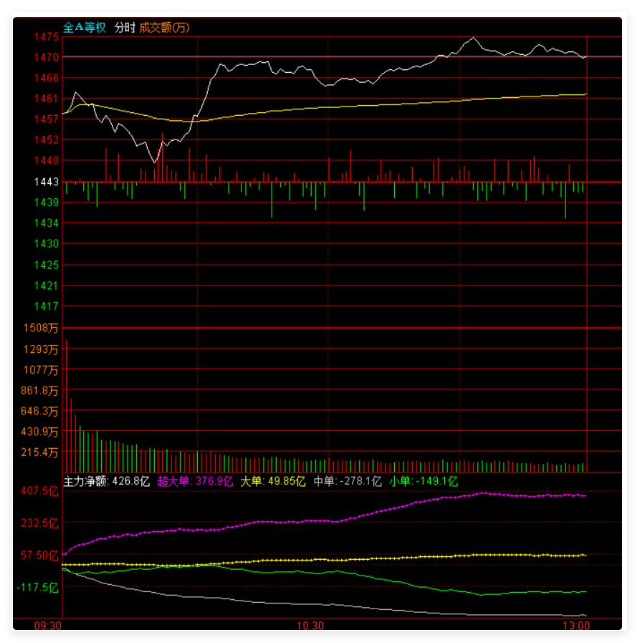
Task: Click the white 1443 baseline price label
Action: [x=46, y=182]
